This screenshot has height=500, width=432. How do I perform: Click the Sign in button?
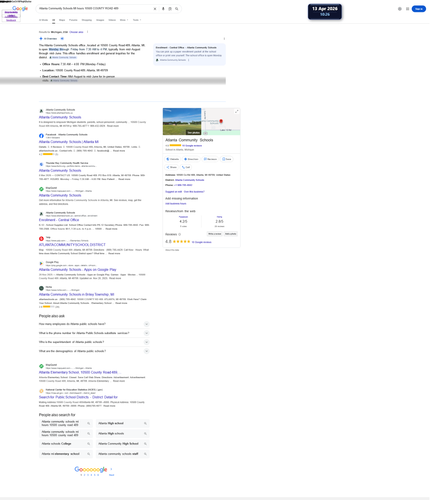tap(419, 9)
